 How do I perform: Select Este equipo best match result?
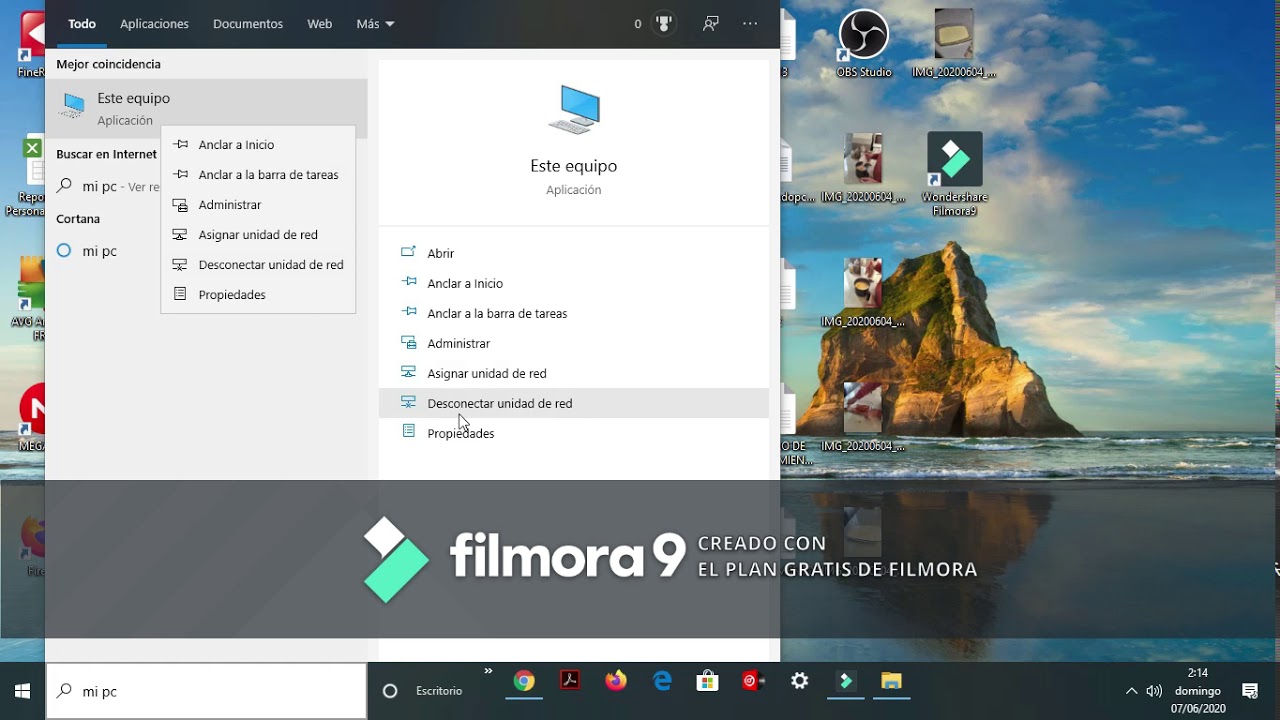pyautogui.click(x=207, y=108)
